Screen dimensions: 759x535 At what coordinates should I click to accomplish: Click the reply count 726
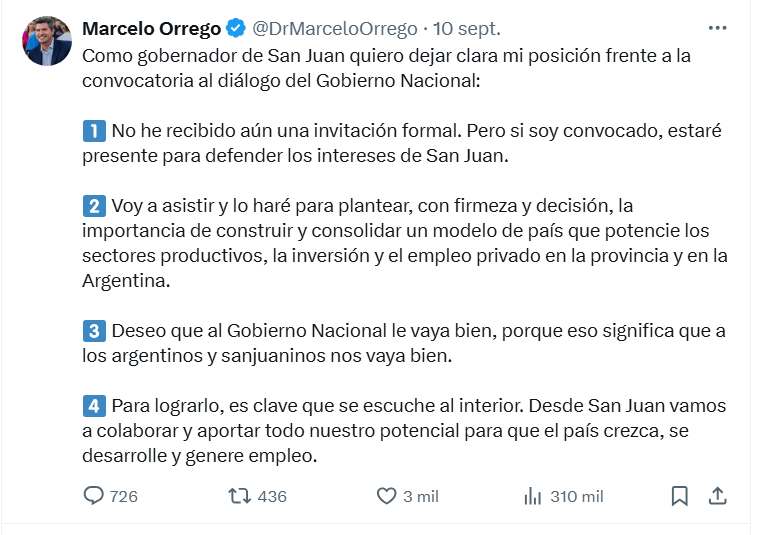(x=124, y=496)
